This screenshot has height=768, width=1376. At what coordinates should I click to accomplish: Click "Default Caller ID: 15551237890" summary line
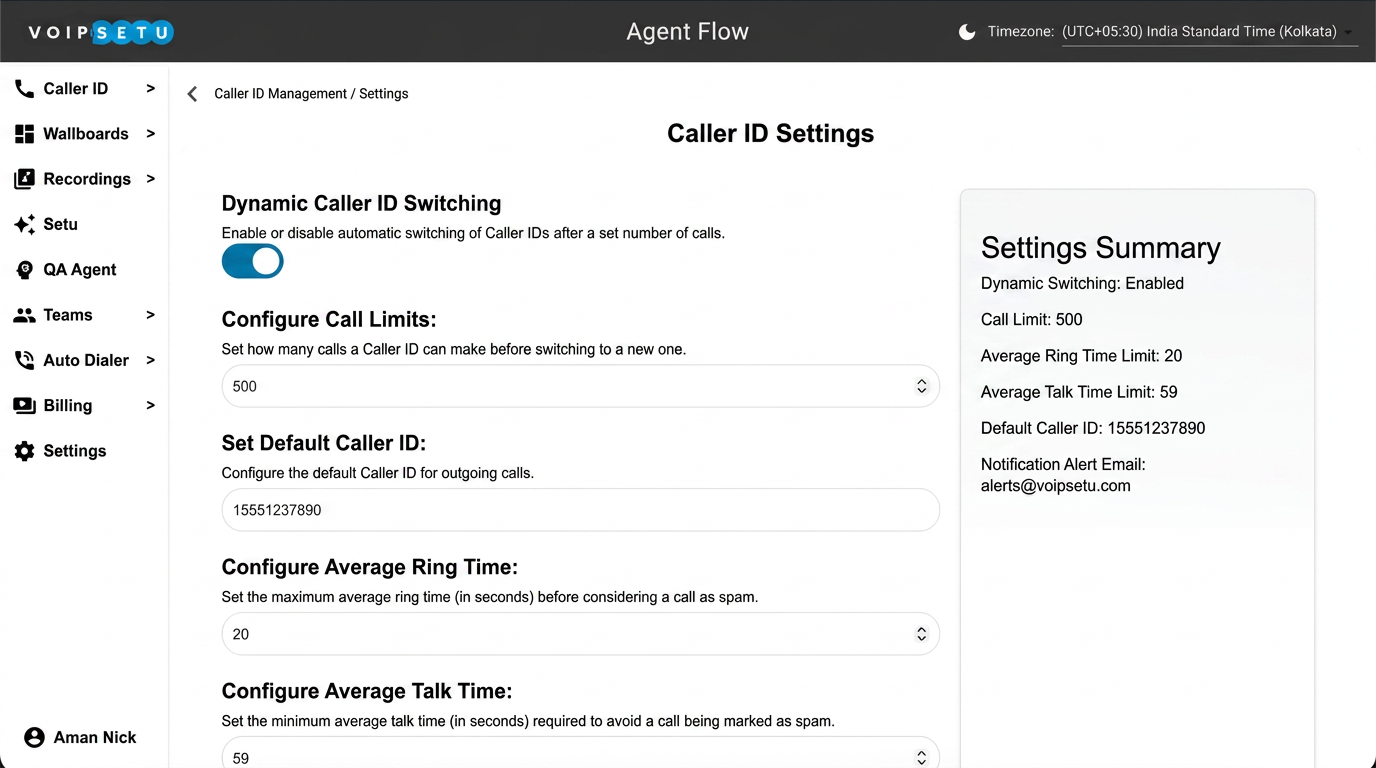[x=1093, y=428]
